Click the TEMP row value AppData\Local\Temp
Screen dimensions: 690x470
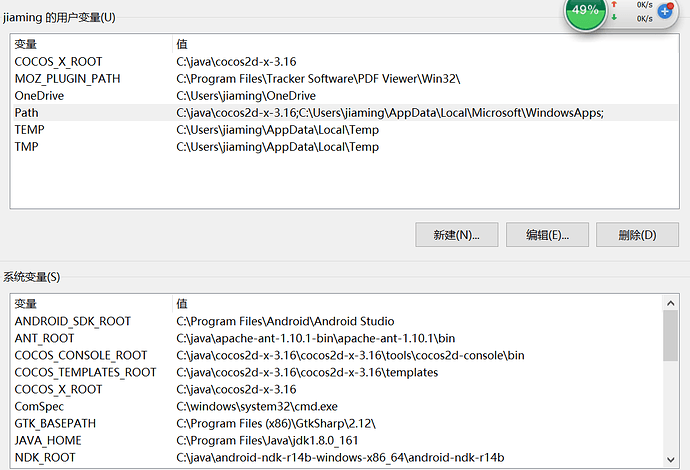click(278, 130)
